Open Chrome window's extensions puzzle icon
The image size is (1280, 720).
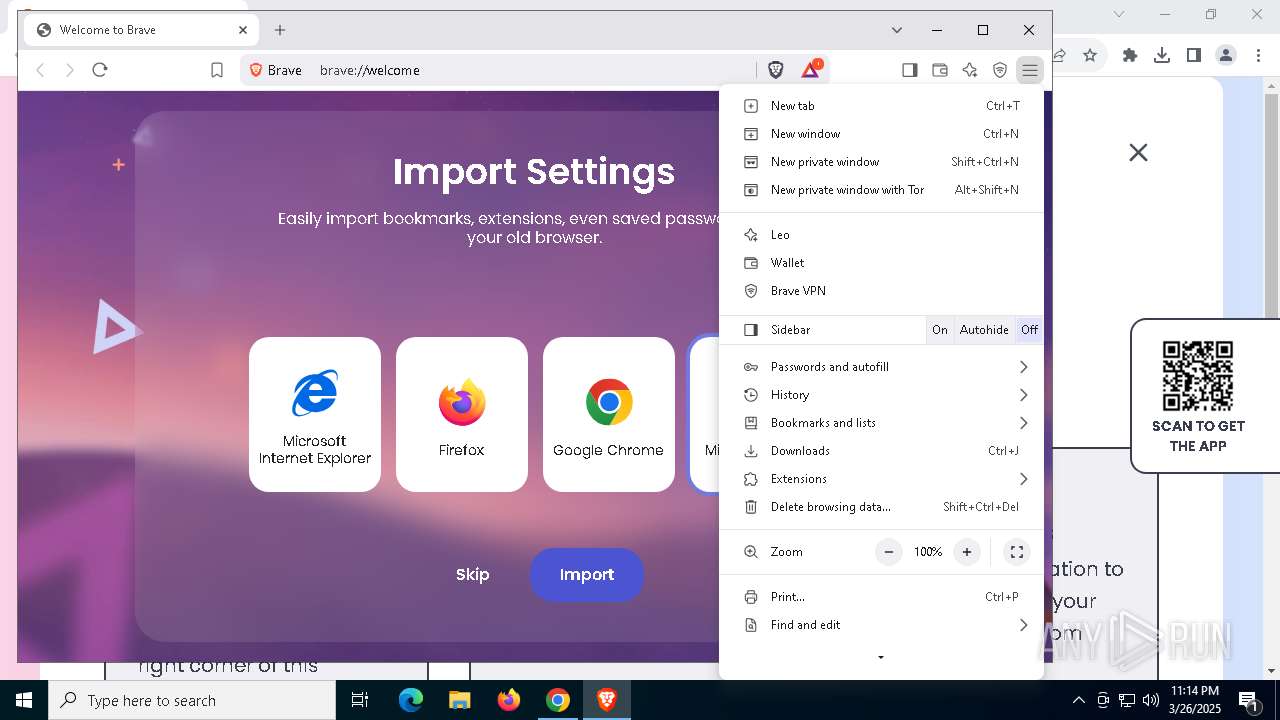(1130, 55)
